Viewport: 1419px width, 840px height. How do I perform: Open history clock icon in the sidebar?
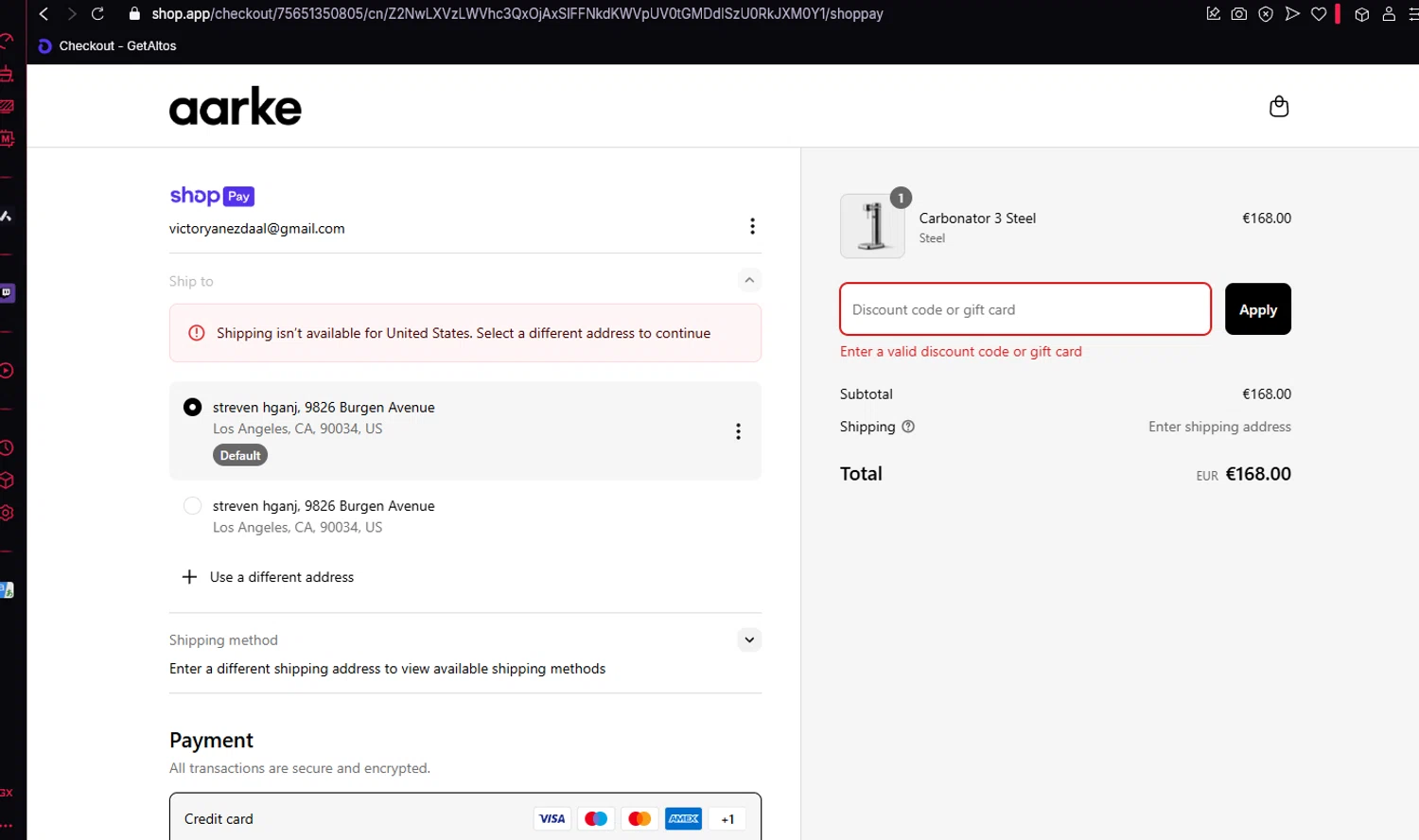[7, 447]
